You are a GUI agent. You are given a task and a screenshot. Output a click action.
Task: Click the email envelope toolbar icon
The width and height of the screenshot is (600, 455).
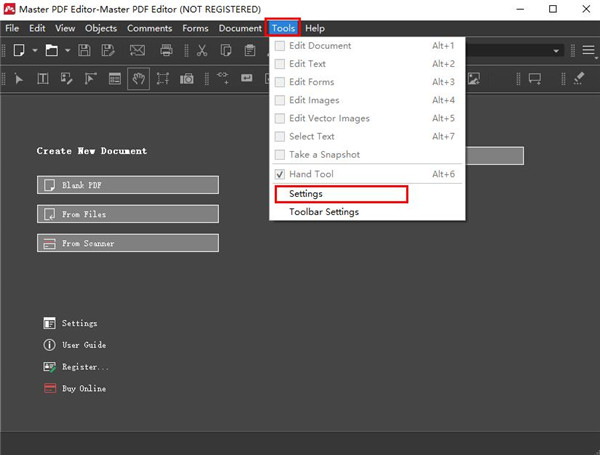click(137, 50)
